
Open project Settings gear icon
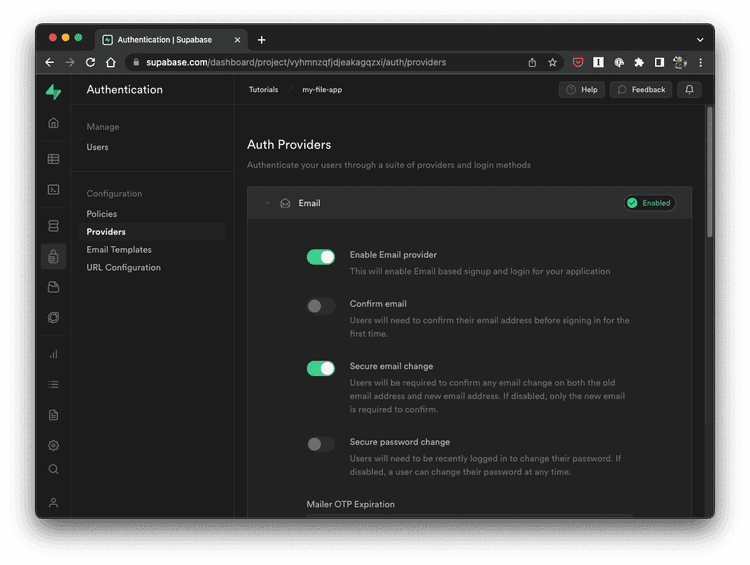pyautogui.click(x=54, y=445)
